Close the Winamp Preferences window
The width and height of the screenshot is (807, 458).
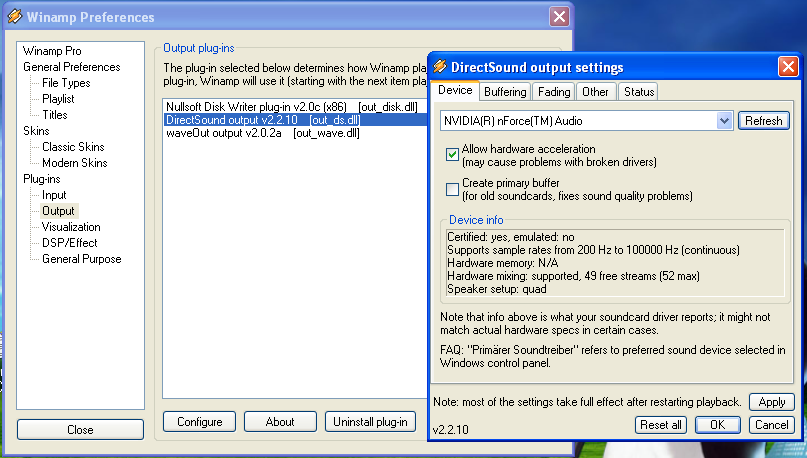(x=559, y=16)
